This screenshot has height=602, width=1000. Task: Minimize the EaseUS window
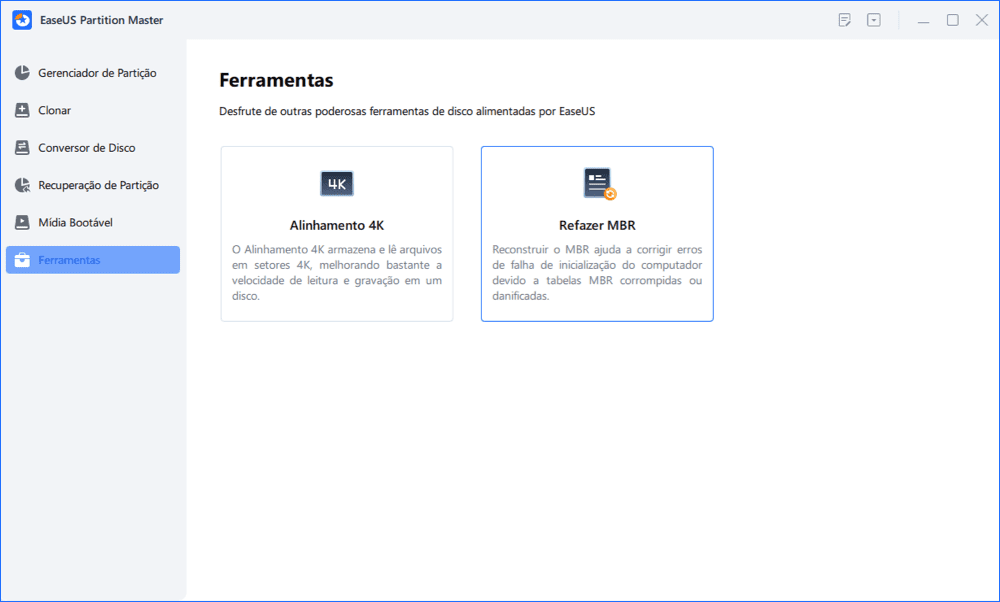tap(923, 20)
